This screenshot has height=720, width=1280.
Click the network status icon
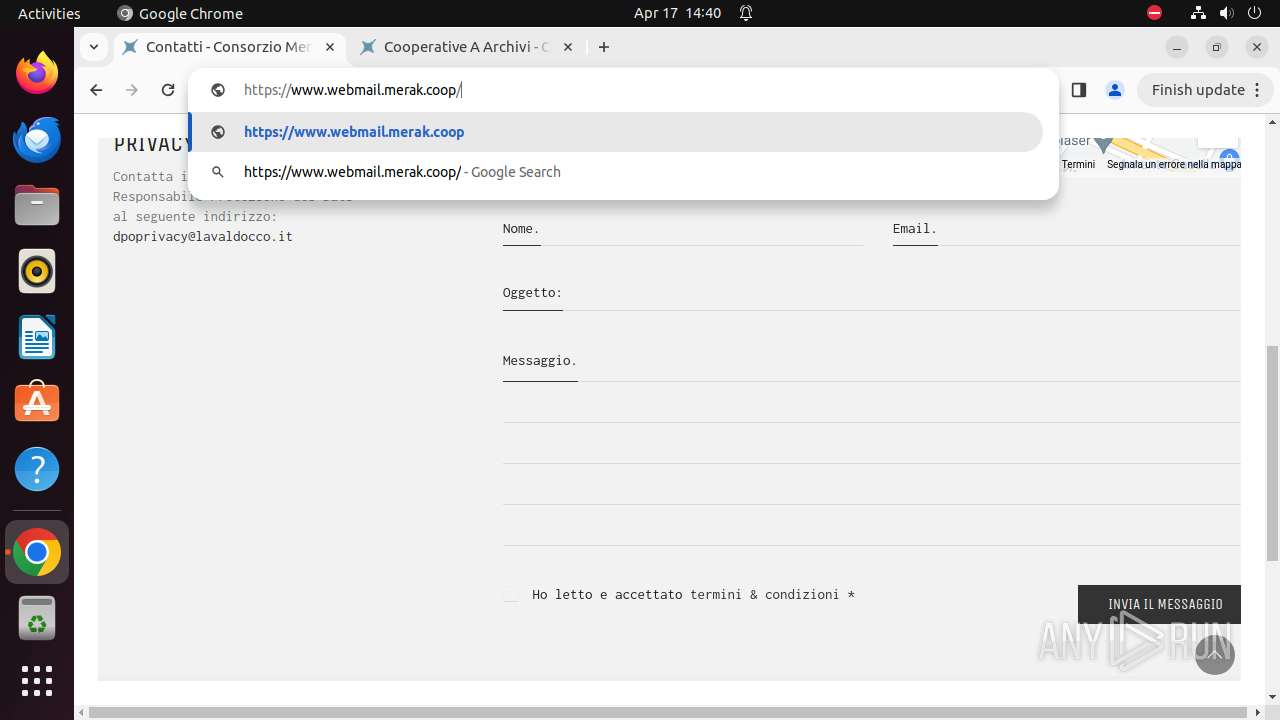point(1199,13)
